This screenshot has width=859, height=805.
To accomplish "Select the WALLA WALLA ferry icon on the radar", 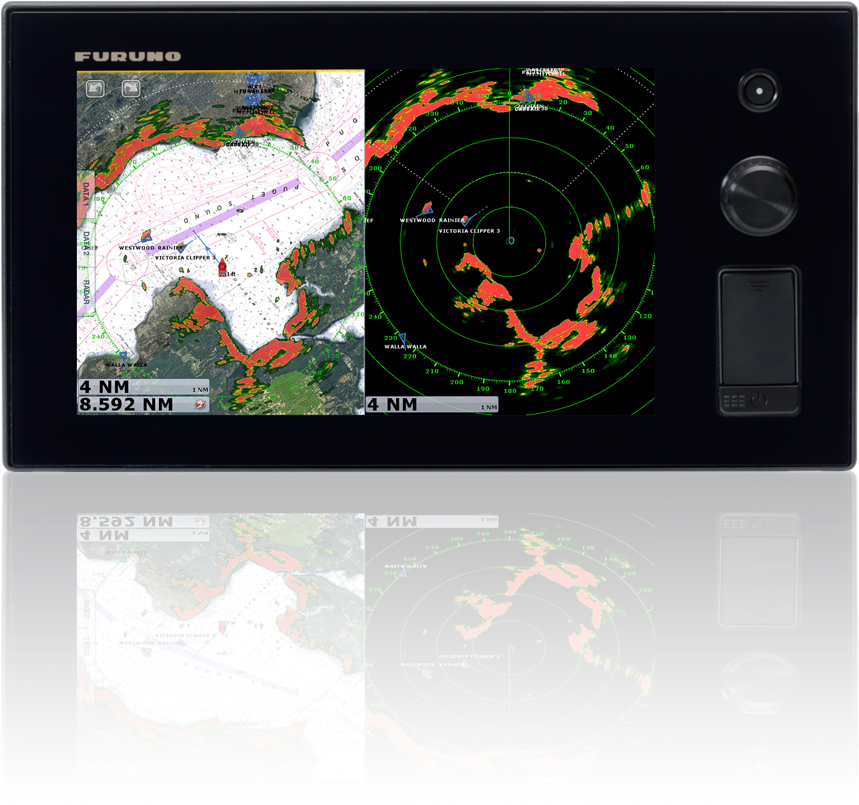I will pyautogui.click(x=403, y=338).
